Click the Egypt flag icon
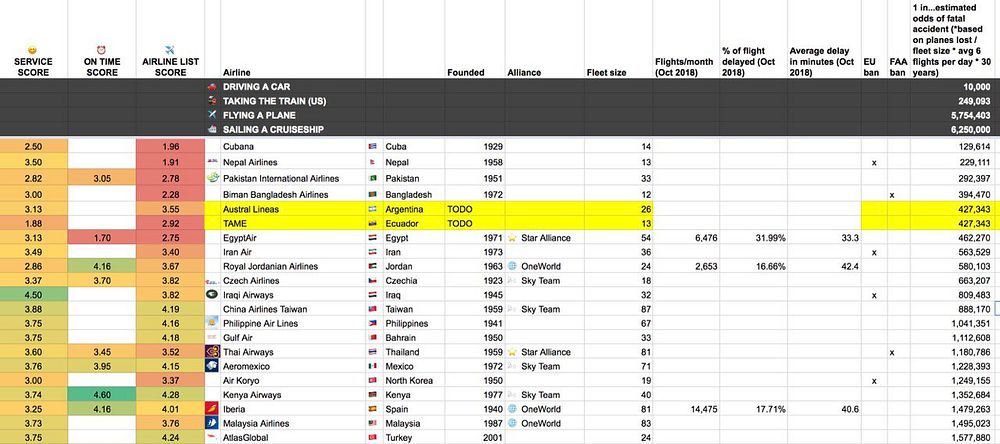Image resolution: width=1000 pixels, height=444 pixels. [373, 238]
